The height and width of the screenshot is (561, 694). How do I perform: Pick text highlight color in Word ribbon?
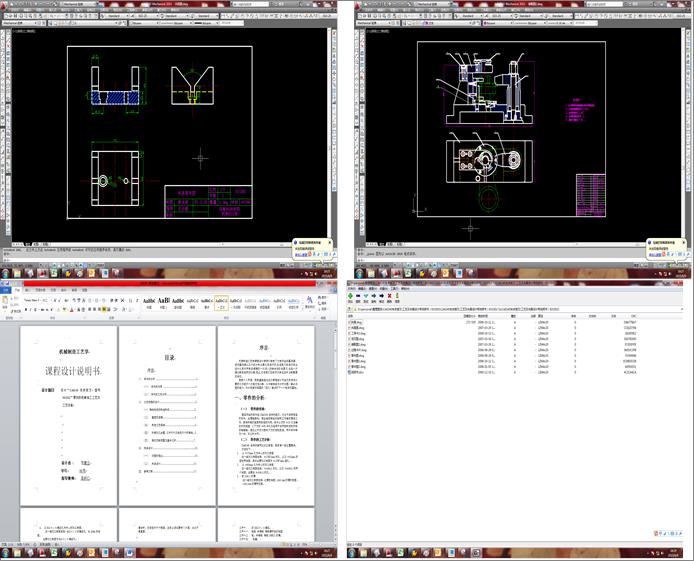point(66,310)
